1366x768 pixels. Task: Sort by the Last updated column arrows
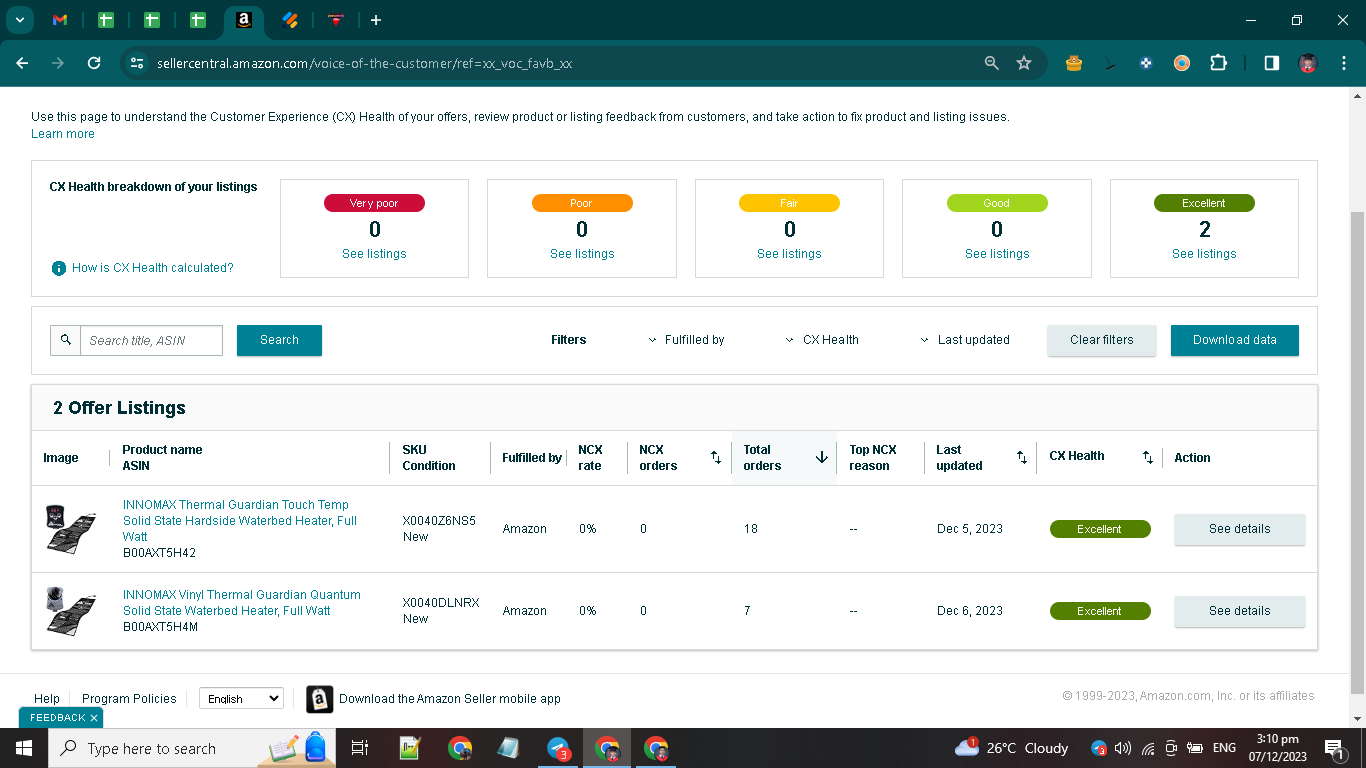pos(1022,458)
